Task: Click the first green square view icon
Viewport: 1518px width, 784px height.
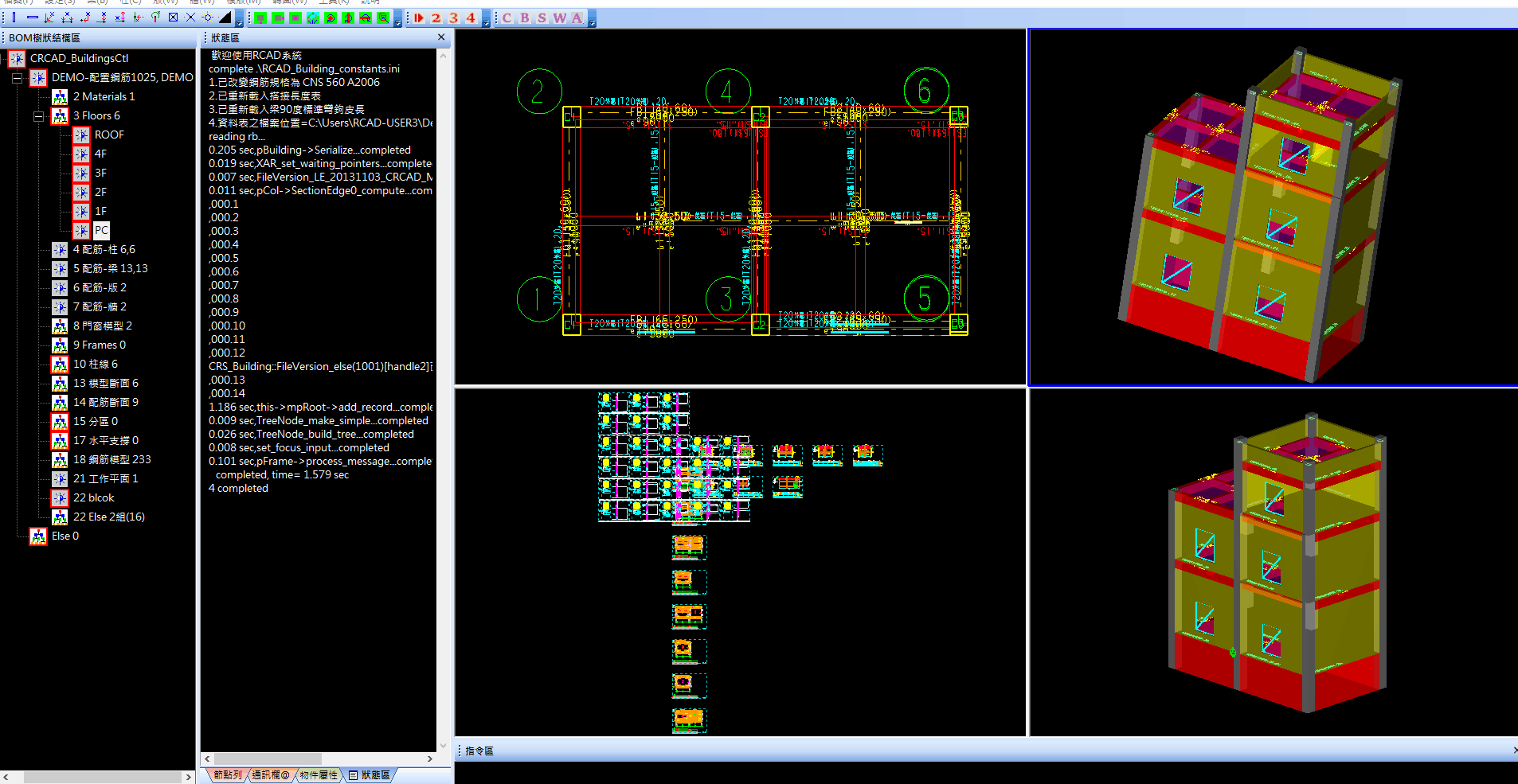Action: pyautogui.click(x=260, y=18)
